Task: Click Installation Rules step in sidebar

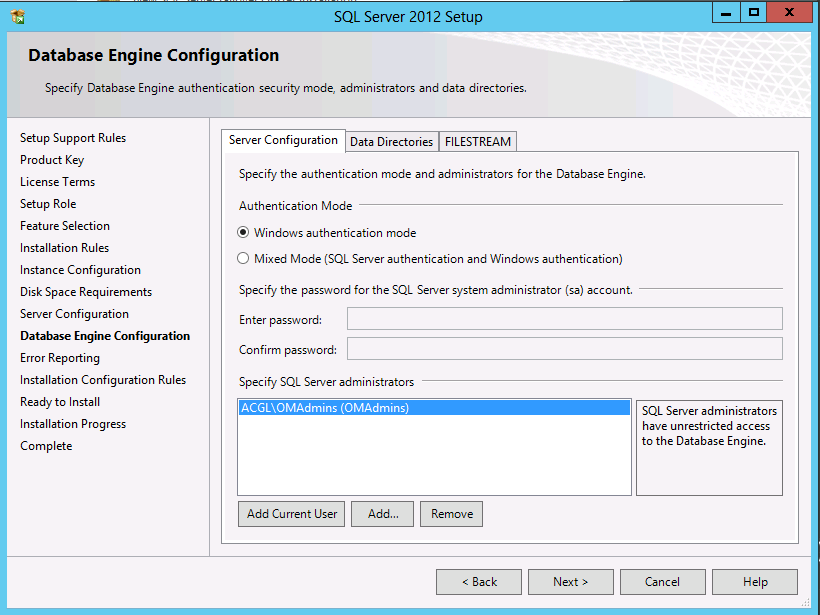Action: click(x=64, y=247)
